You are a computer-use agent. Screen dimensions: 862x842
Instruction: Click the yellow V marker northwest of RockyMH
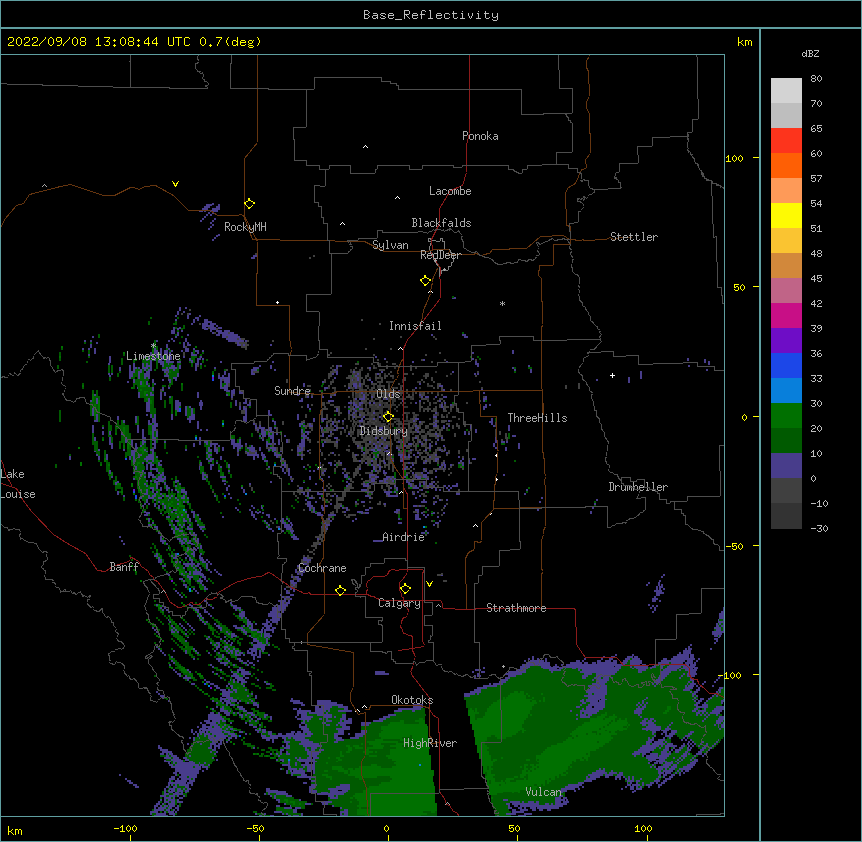click(175, 184)
